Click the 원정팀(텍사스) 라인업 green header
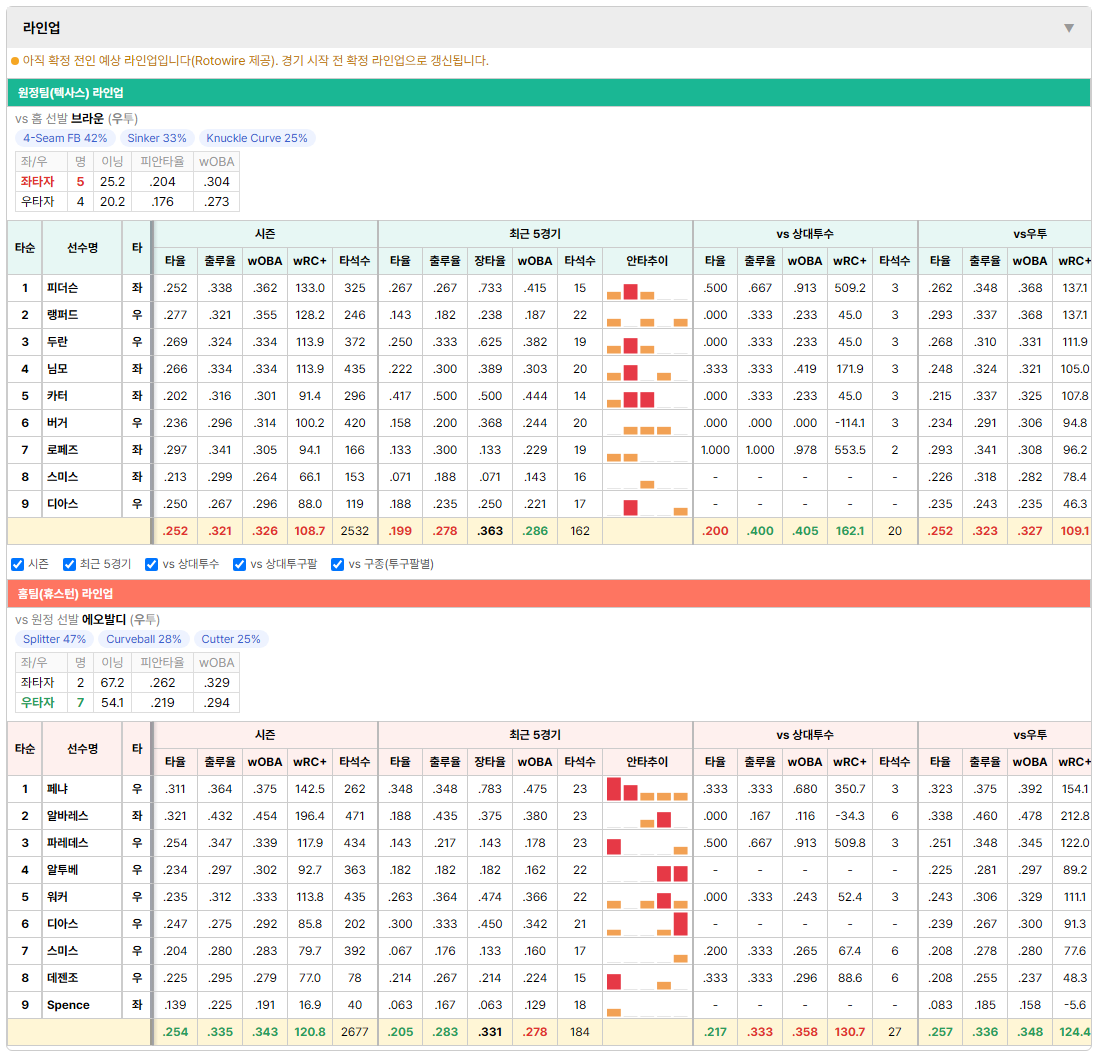Screen dimensions: 1098x1057 548,92
